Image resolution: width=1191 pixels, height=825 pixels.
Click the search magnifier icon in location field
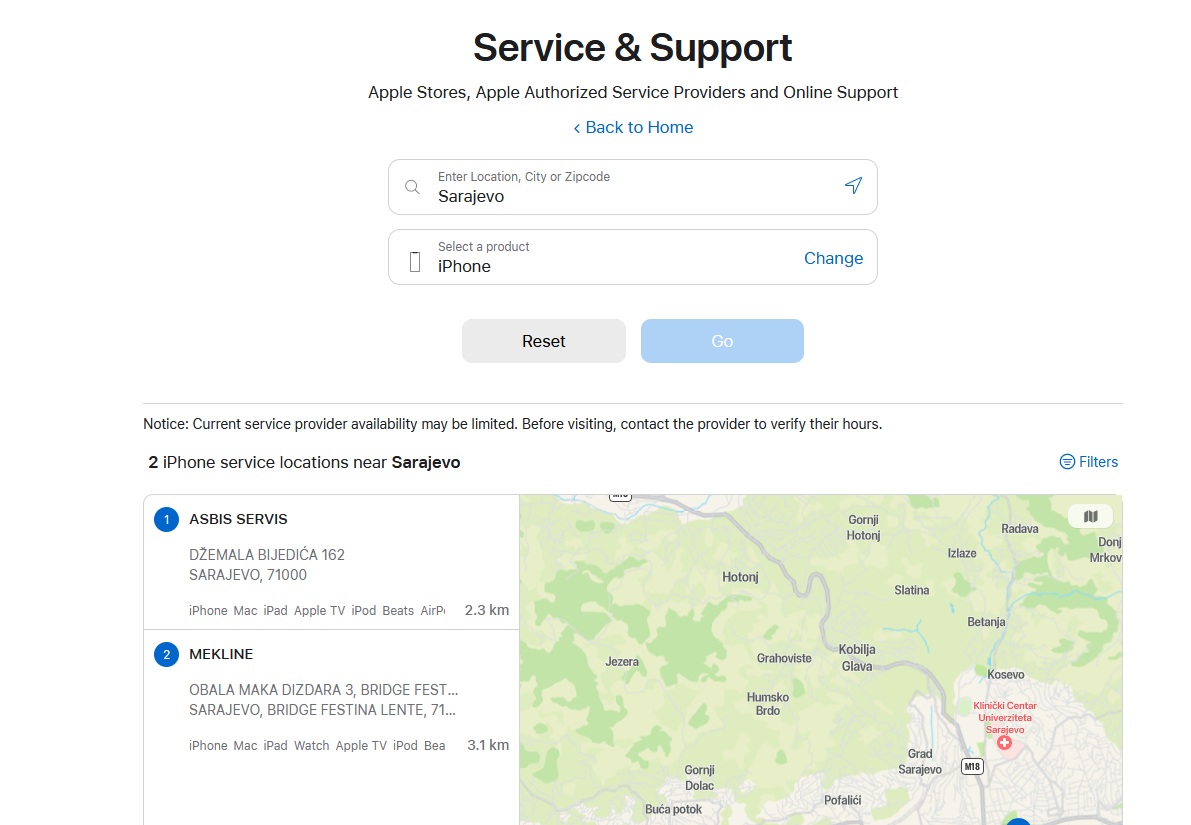point(412,187)
